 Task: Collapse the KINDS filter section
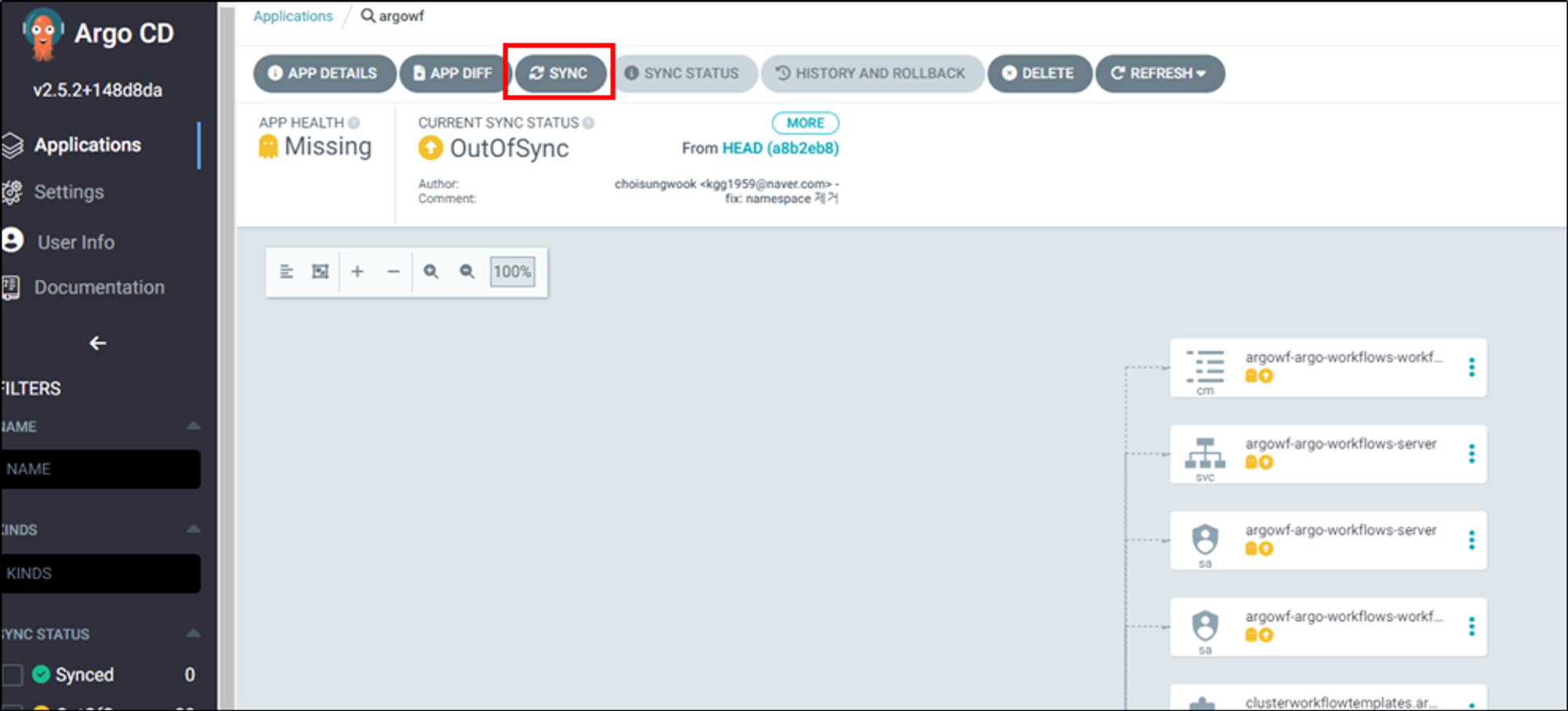[193, 529]
